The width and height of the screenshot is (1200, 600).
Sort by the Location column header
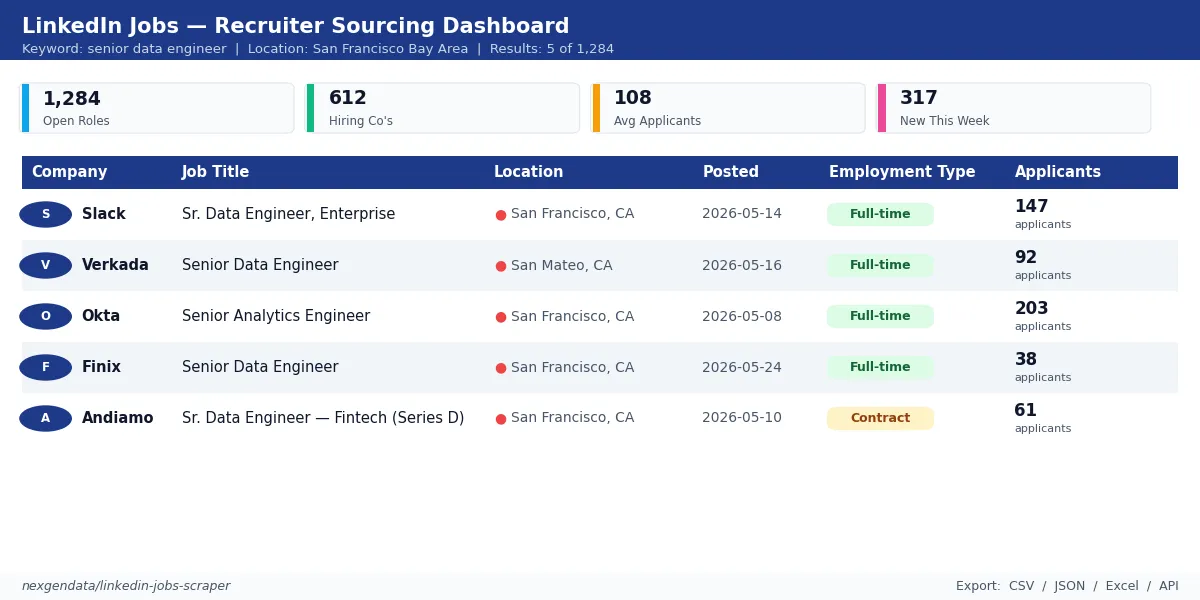point(528,172)
